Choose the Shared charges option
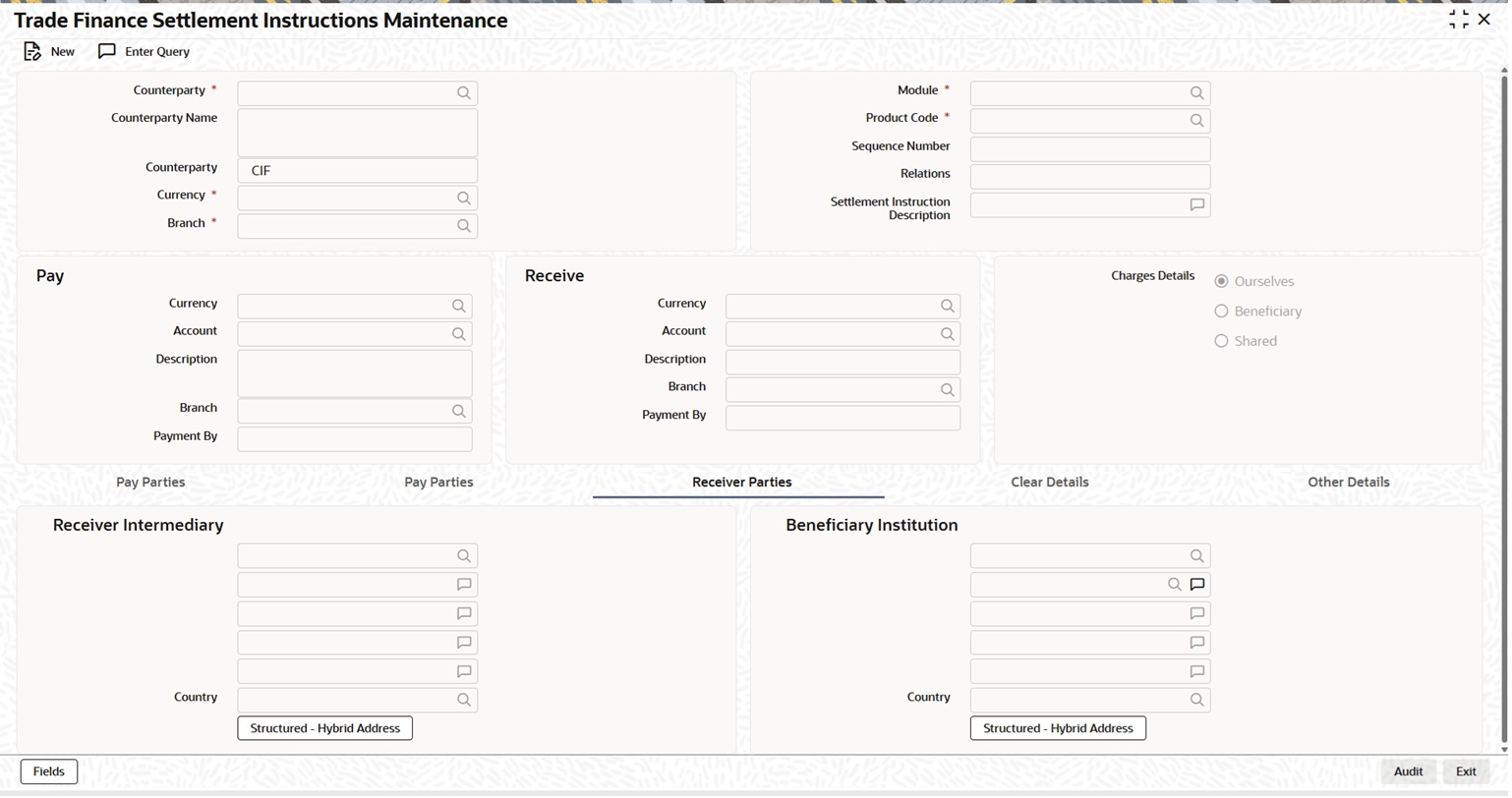Screen dimensions: 1512x798 click(x=1221, y=341)
